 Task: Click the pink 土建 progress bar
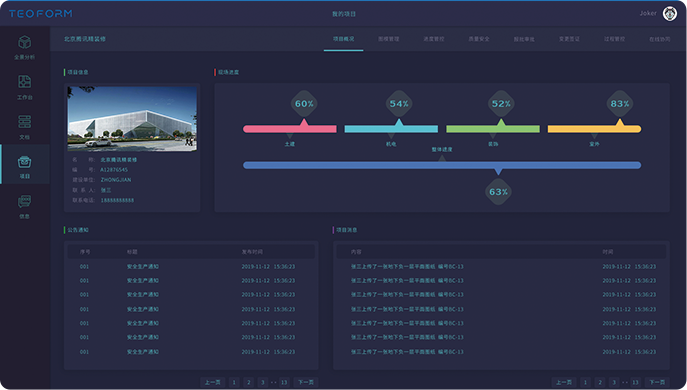tap(290, 129)
